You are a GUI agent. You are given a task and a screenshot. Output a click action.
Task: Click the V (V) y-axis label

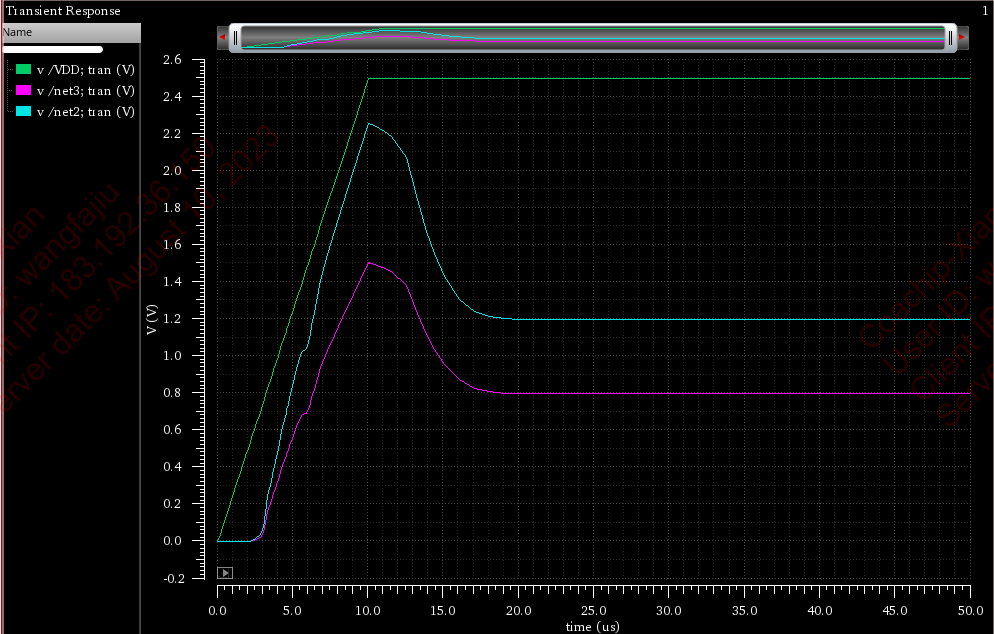(x=153, y=318)
